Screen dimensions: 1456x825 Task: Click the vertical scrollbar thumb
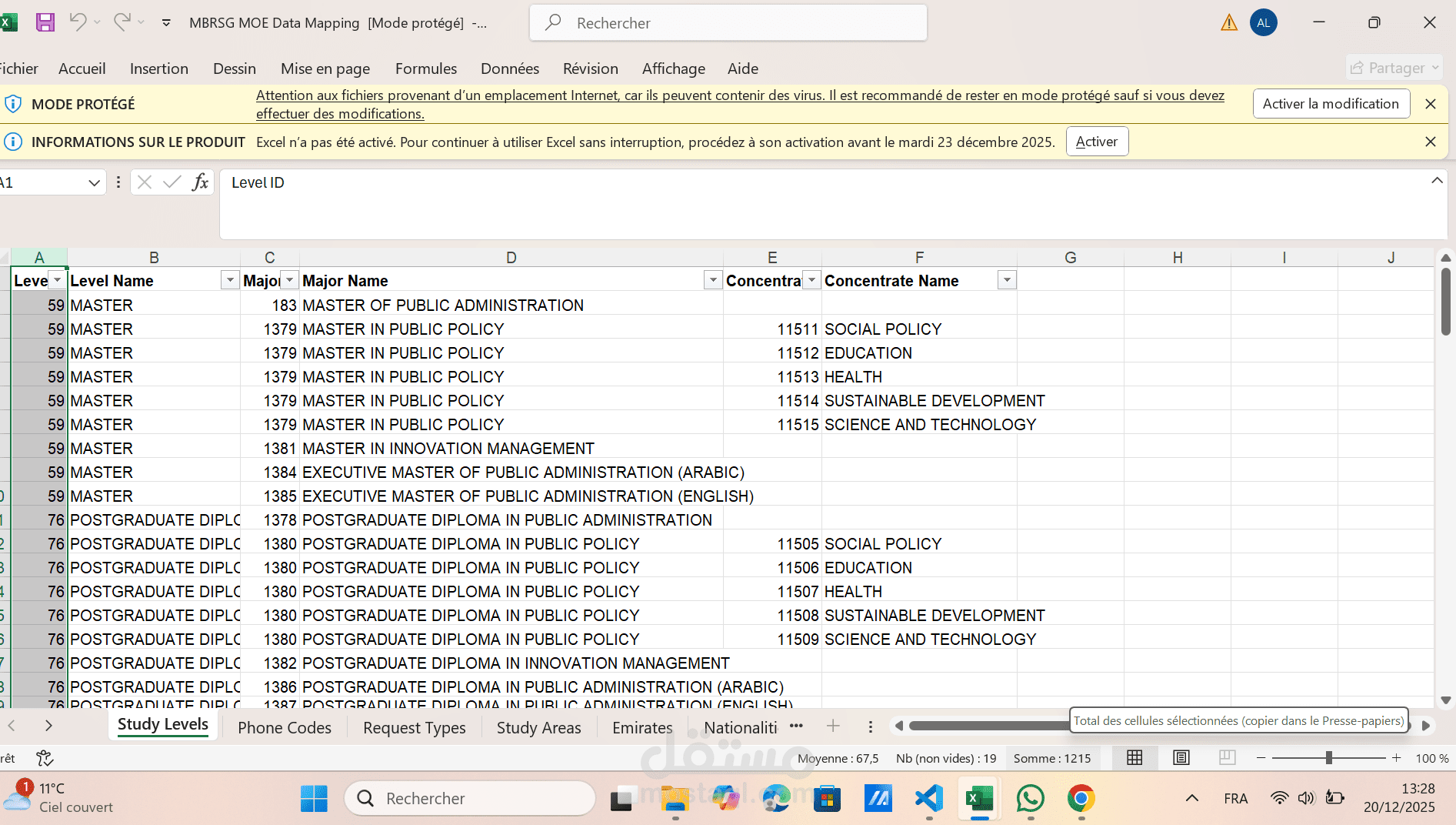[x=1446, y=302]
